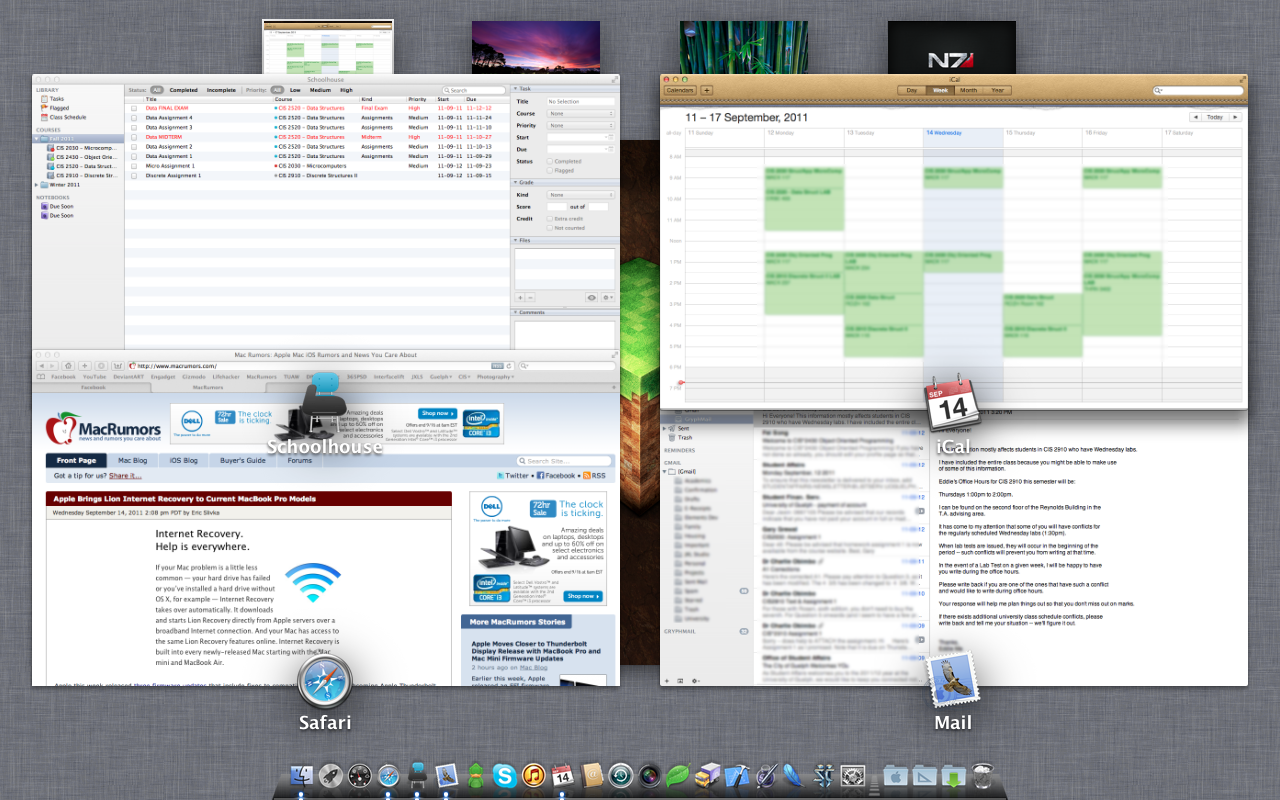The height and width of the screenshot is (800, 1280).
Task: Open Schoolhouse chair icon in the Dock
Action: tap(418, 775)
